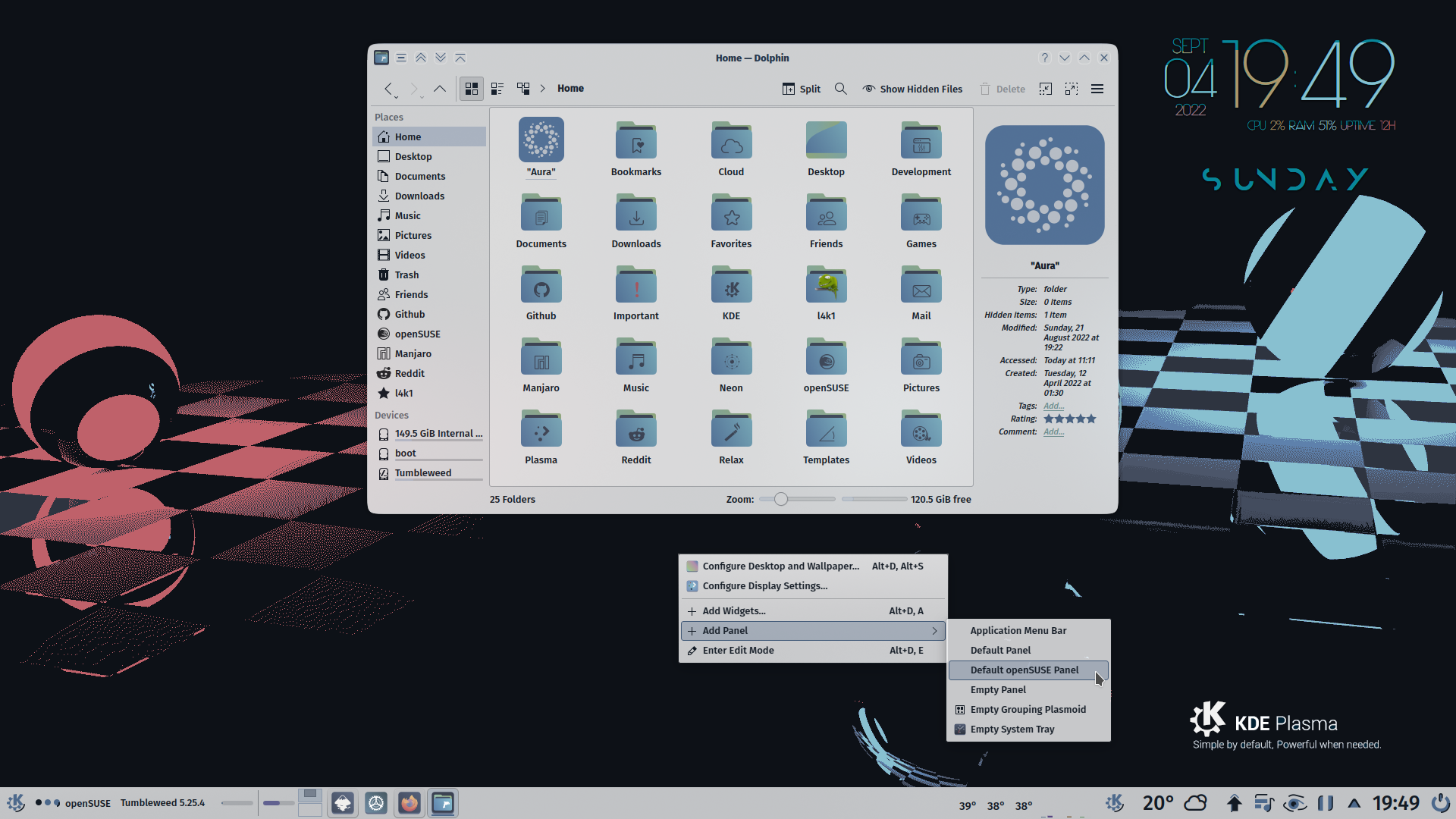The image size is (1456, 819).
Task: Click the Dolphin window menu icon in titlebar
Action: point(381,58)
